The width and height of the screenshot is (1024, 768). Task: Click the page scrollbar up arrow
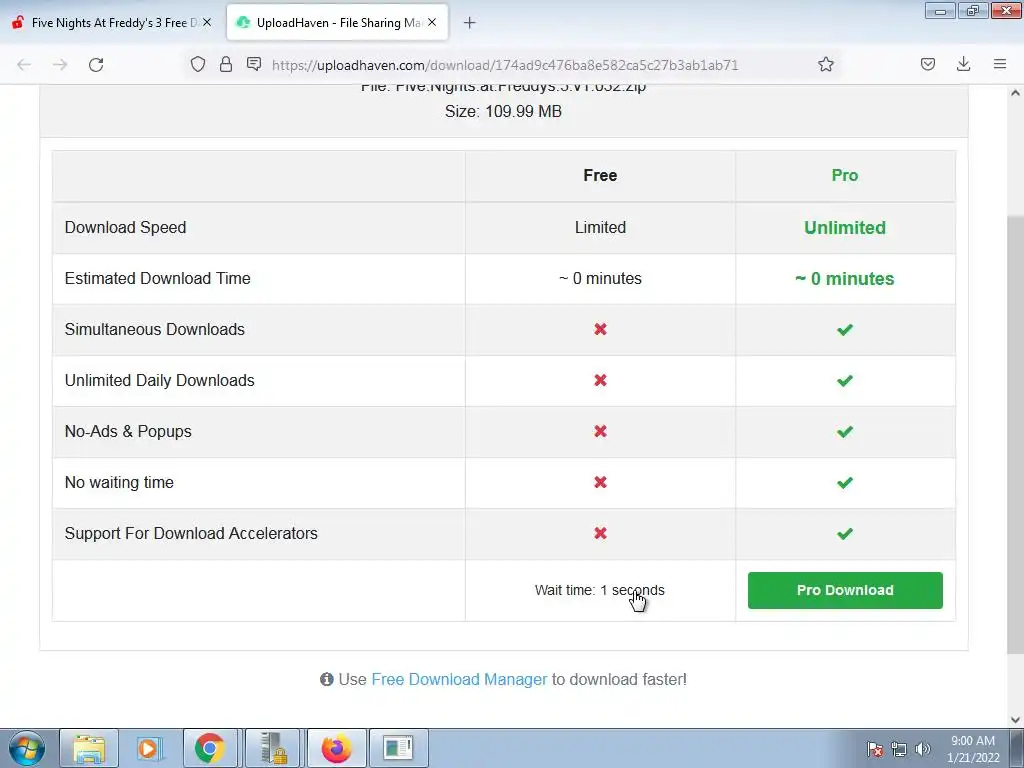[x=1016, y=93]
